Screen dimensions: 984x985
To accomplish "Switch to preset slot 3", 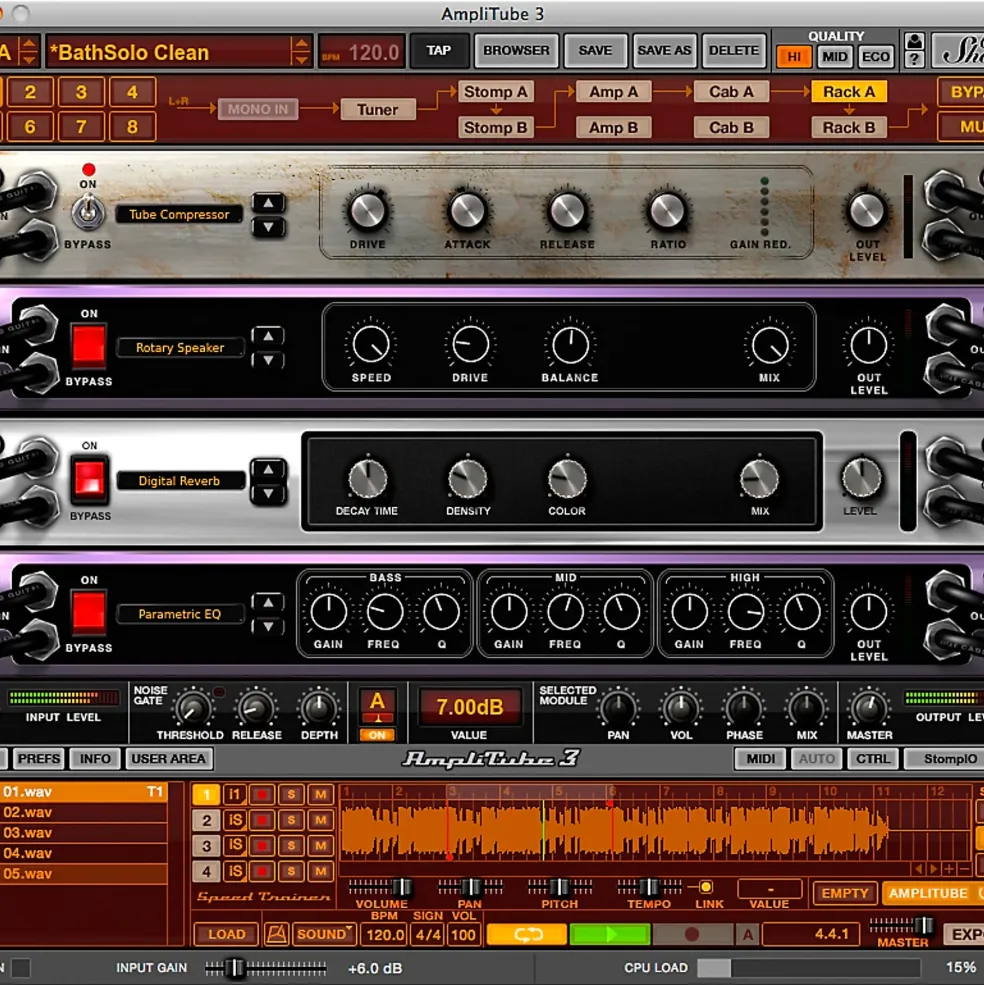I will (x=81, y=92).
